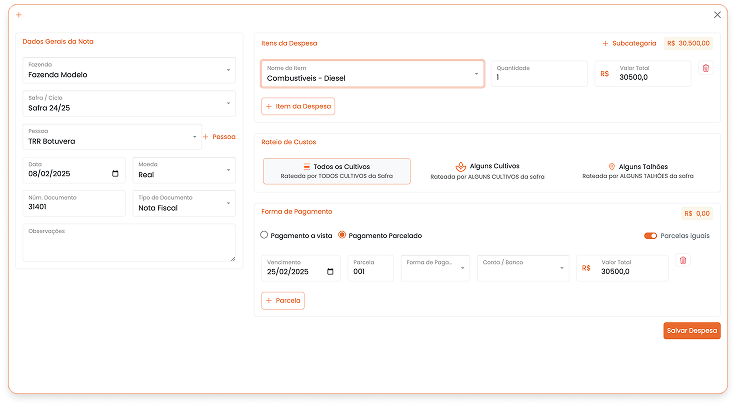Viewport: 736px width, 406px height.
Task: Click the plus icon in top-left corner
Action: (19, 15)
